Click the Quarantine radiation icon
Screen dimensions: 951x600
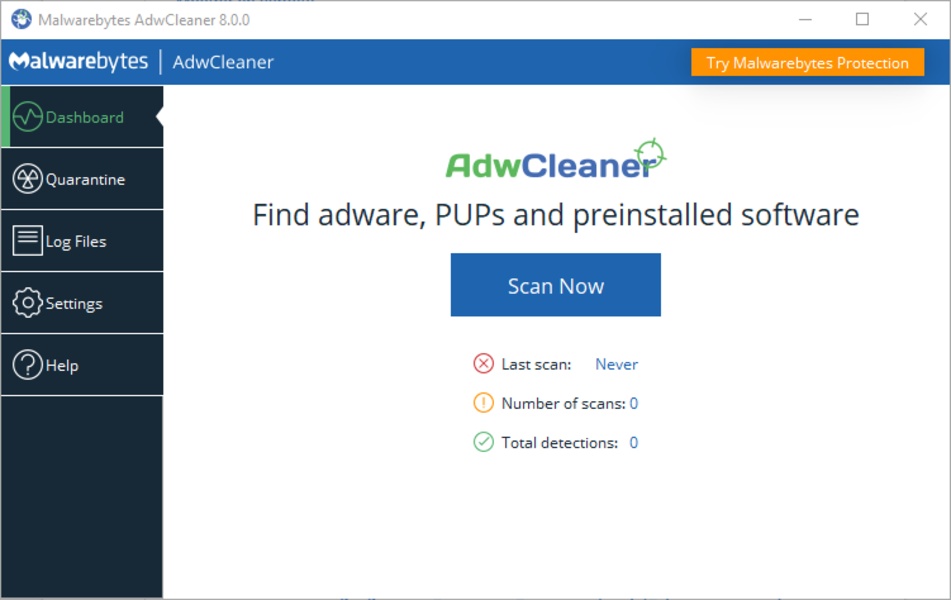(x=27, y=179)
